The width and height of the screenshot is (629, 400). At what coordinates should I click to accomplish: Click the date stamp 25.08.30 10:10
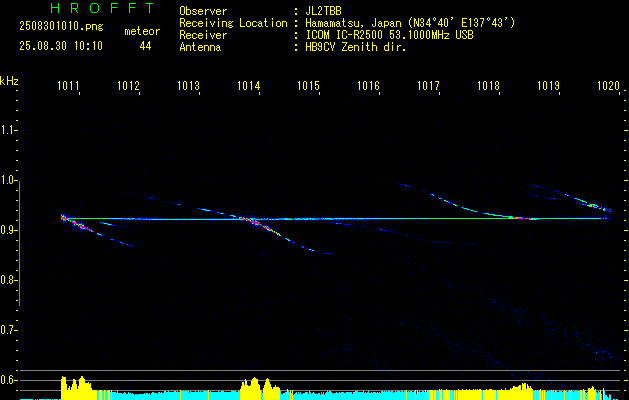pyautogui.click(x=61, y=46)
